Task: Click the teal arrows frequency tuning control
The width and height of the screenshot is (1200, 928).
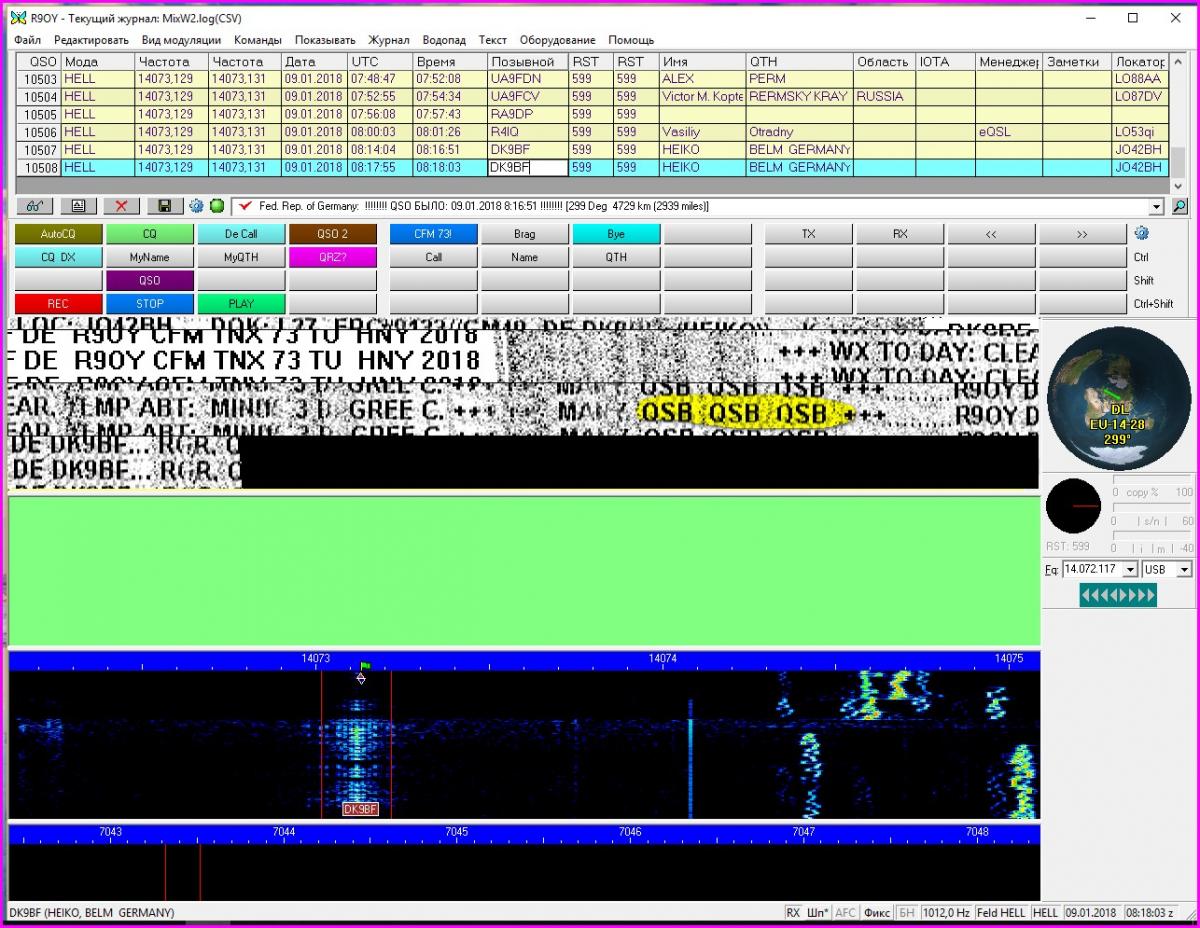Action: (1118, 596)
